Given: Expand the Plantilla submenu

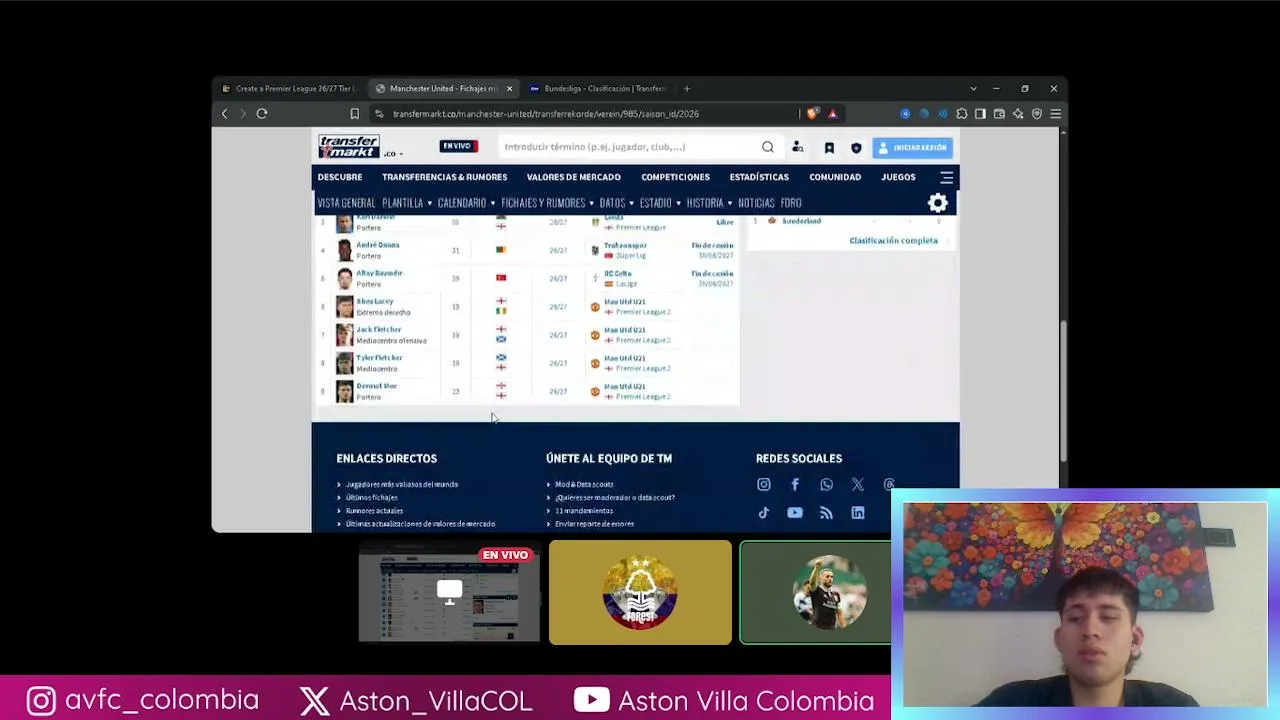Looking at the screenshot, I should pyautogui.click(x=429, y=204).
